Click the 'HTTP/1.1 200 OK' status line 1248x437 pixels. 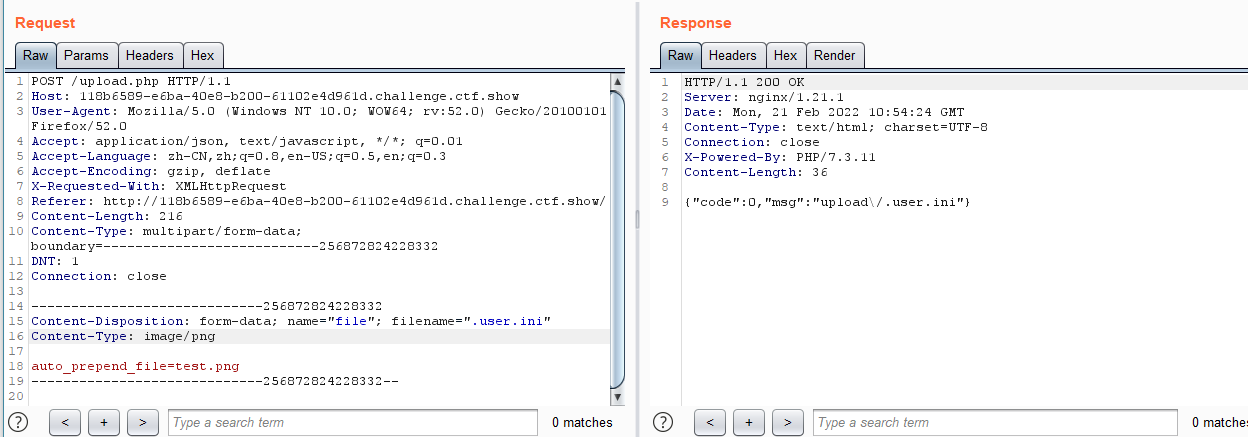click(744, 81)
